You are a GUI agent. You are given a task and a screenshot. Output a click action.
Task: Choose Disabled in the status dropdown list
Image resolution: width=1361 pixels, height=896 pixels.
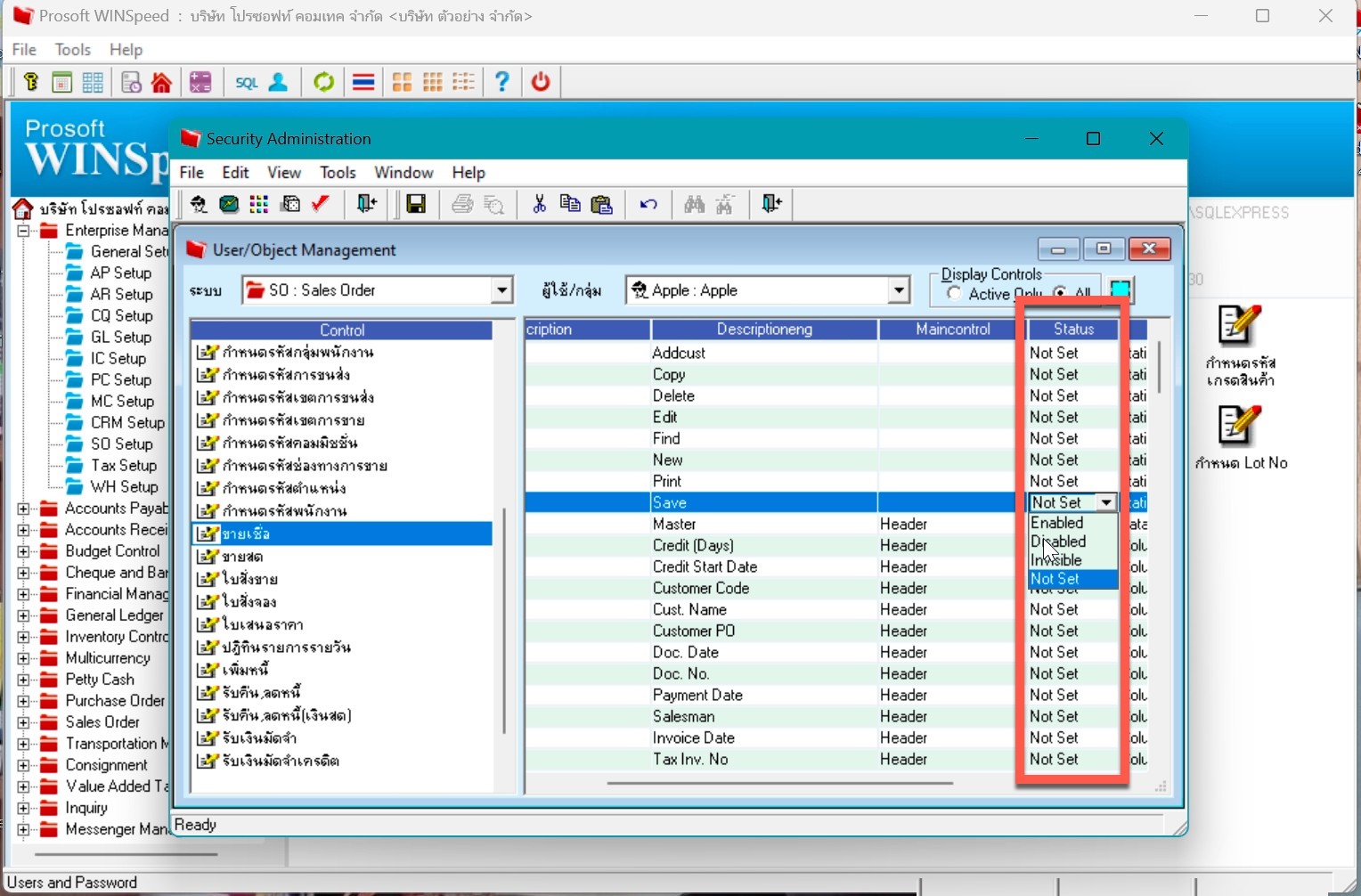pos(1072,542)
